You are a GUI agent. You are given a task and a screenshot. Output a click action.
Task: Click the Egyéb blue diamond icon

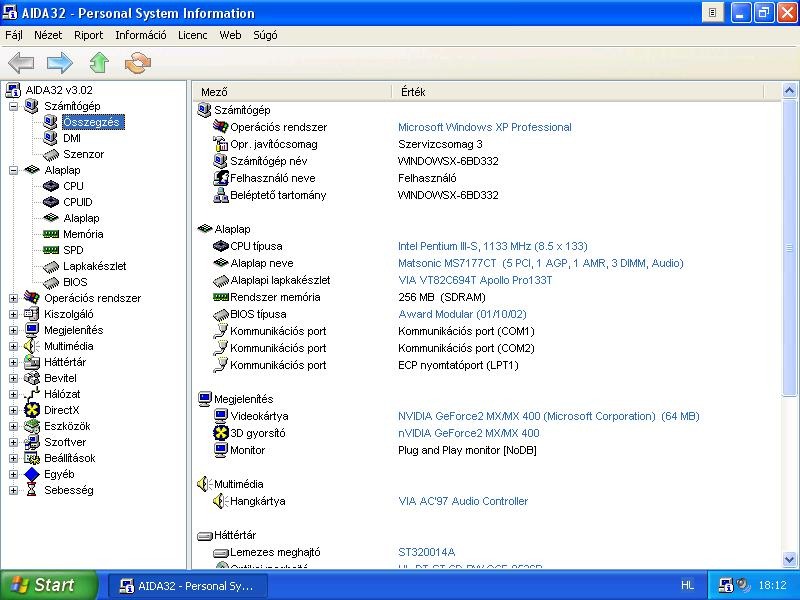pos(32,474)
